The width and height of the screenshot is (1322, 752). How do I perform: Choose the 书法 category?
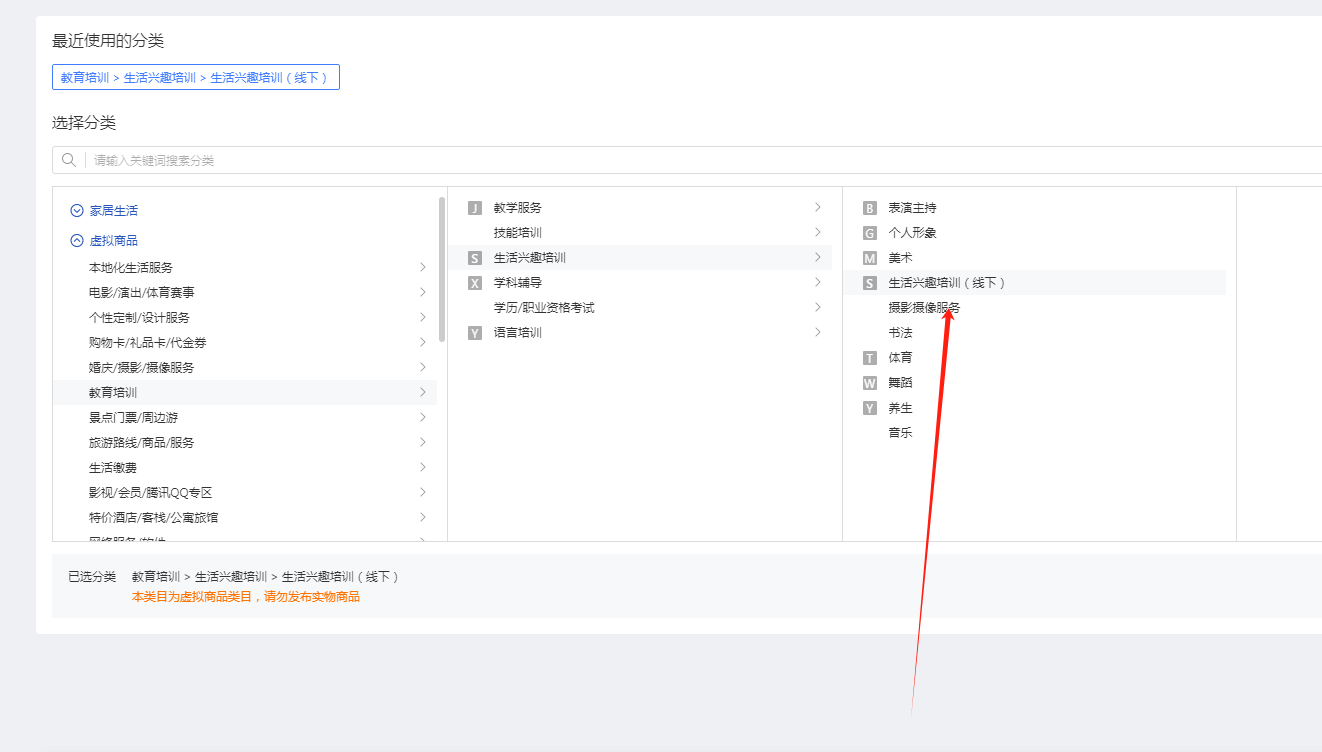(900, 333)
